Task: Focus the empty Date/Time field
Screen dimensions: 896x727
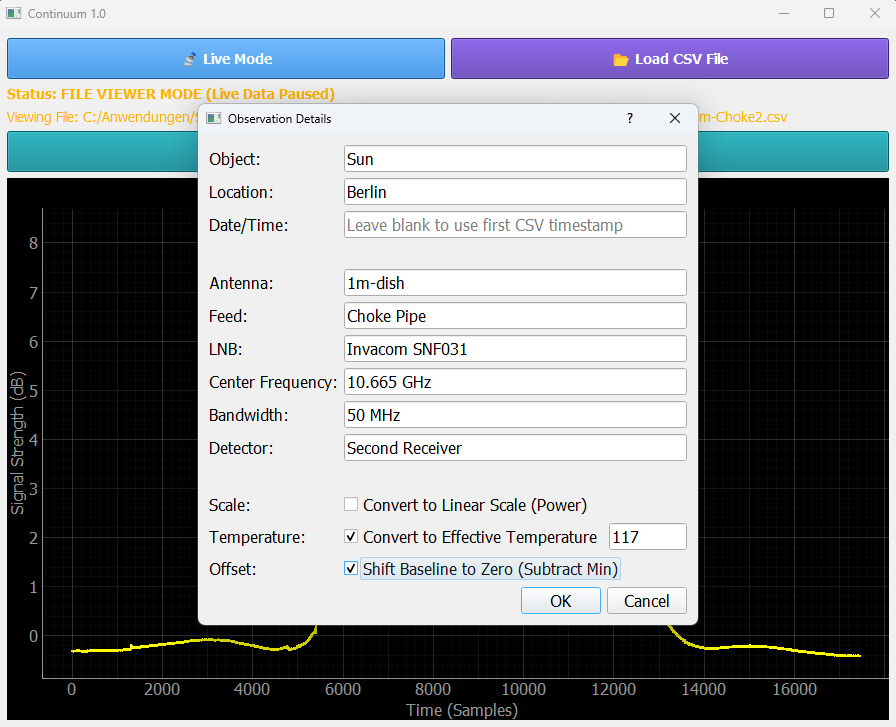Action: (515, 225)
